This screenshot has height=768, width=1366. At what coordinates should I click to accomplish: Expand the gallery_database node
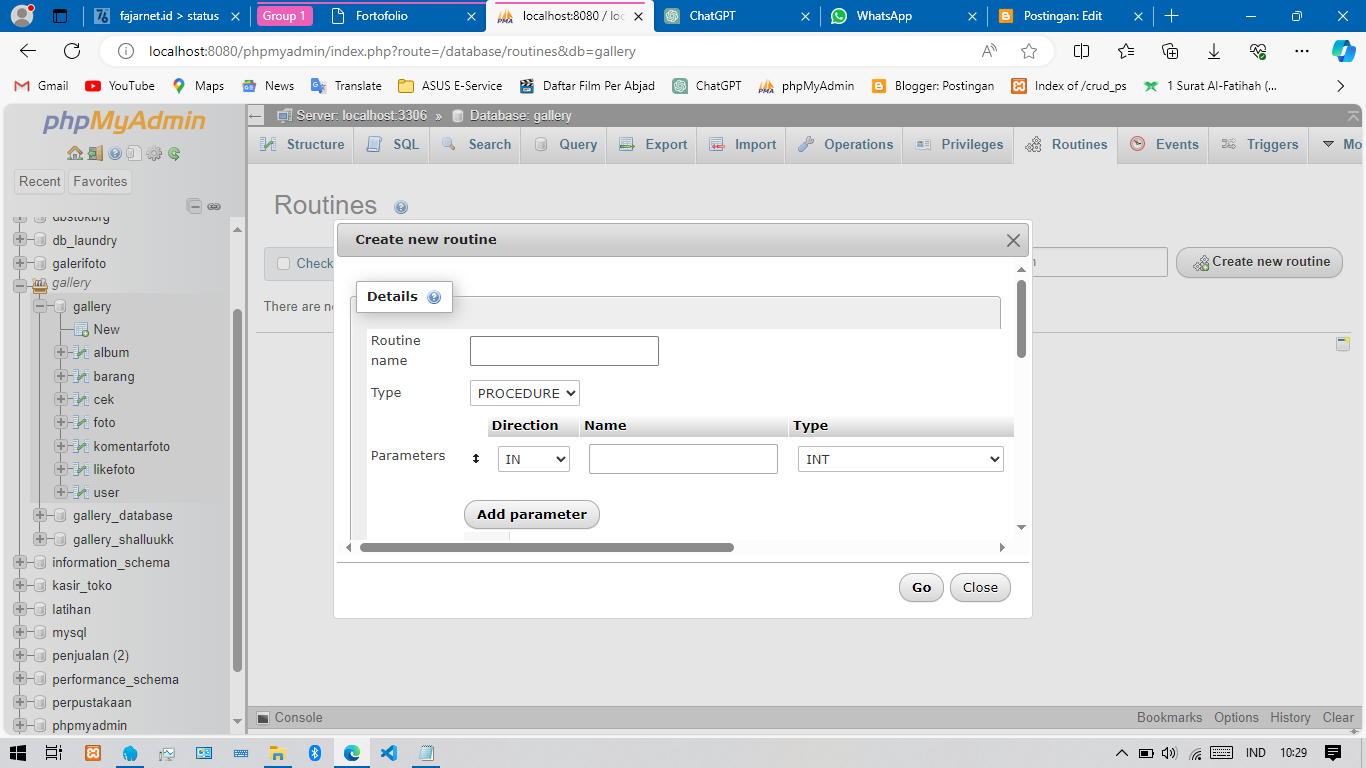(40, 516)
